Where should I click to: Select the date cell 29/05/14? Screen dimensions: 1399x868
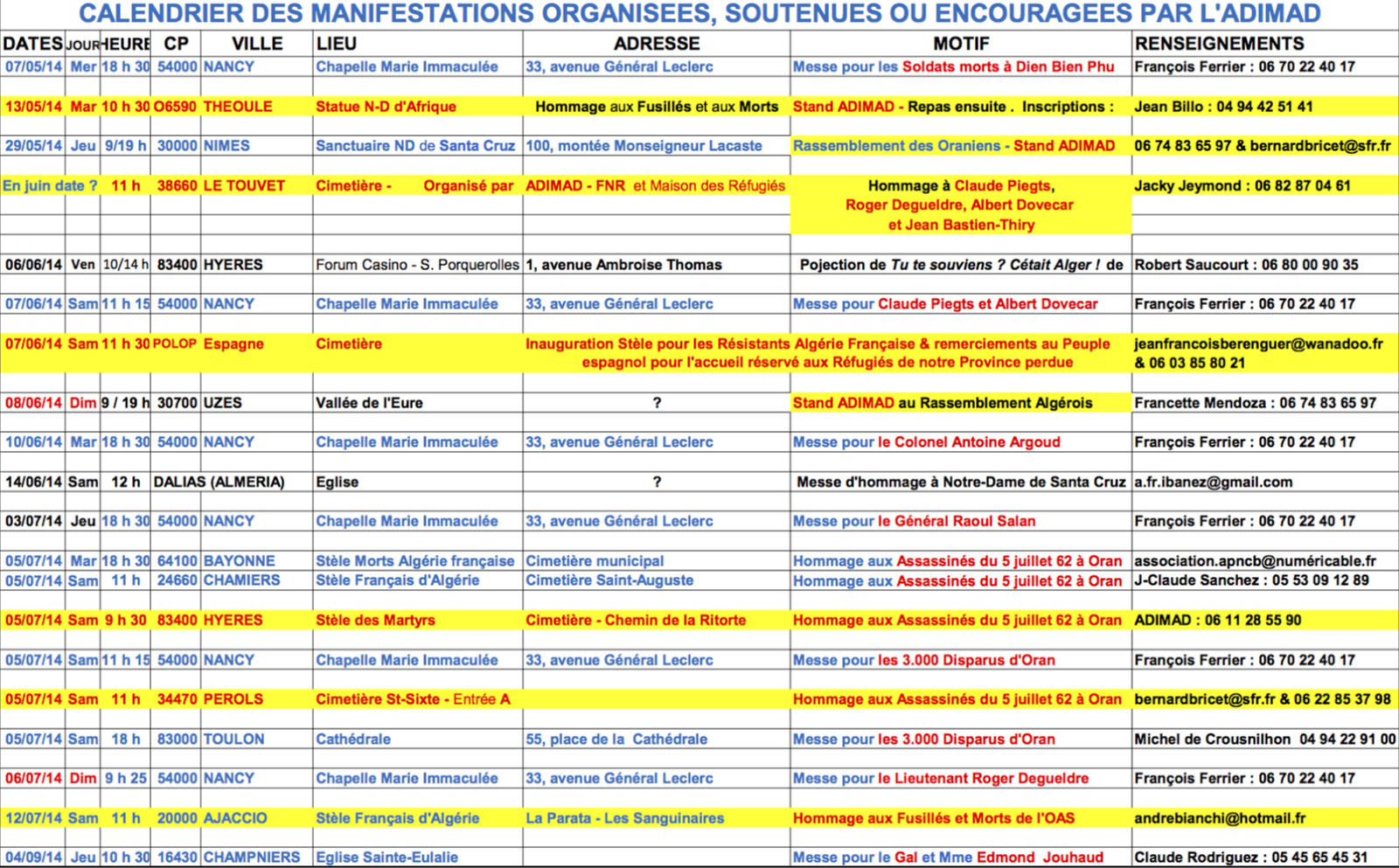33,146
